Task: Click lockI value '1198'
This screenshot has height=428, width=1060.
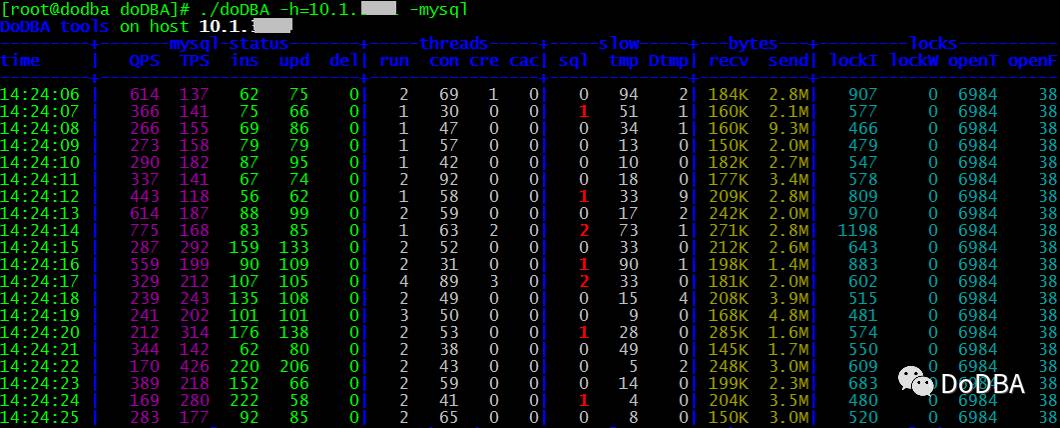Action: tap(858, 230)
